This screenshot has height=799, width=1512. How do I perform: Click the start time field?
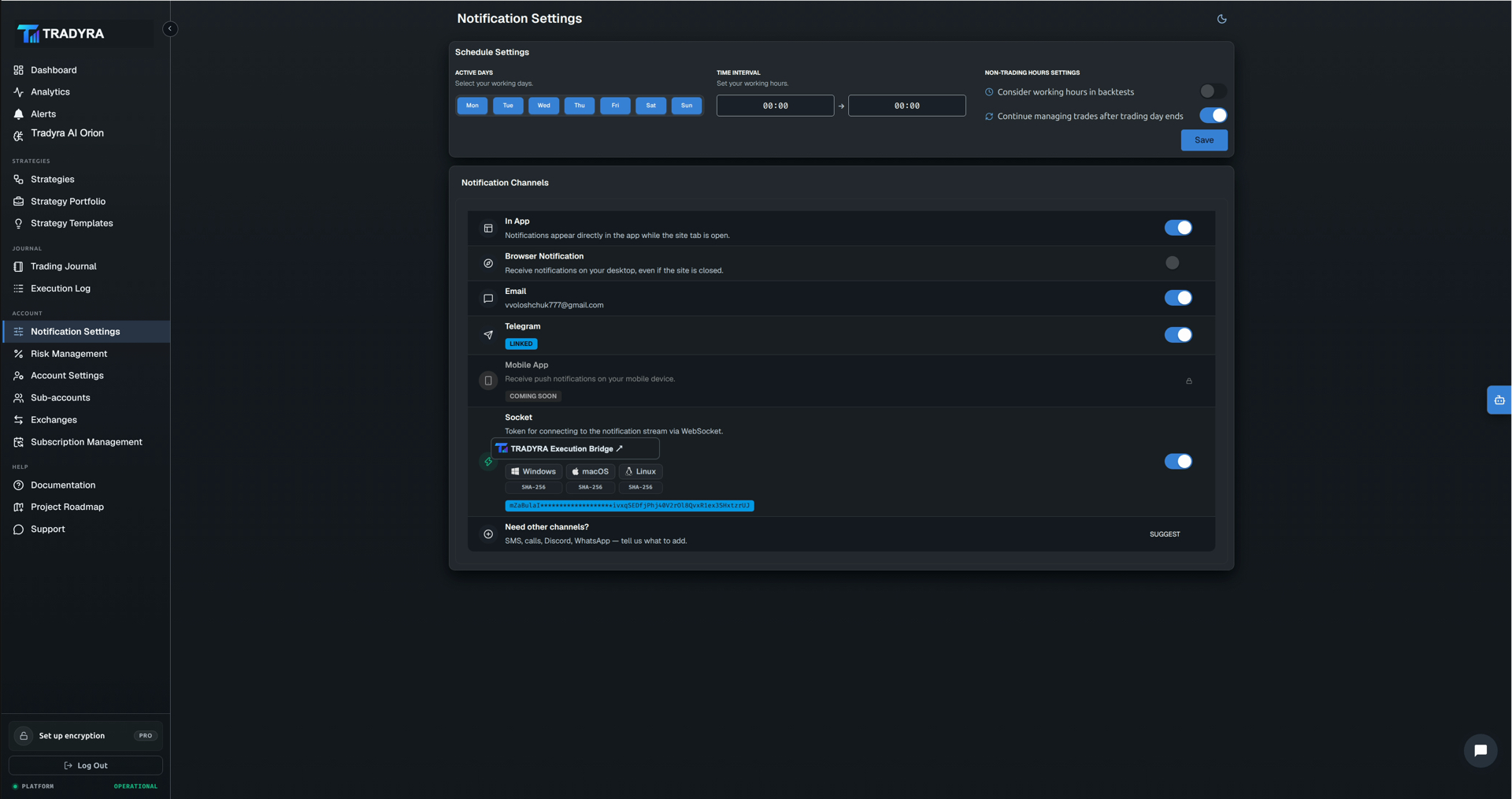point(775,106)
